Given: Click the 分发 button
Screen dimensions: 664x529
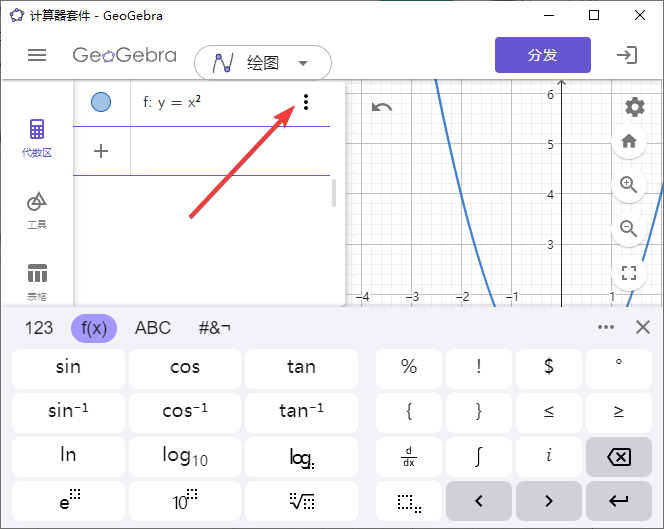Looking at the screenshot, I should (x=542, y=55).
